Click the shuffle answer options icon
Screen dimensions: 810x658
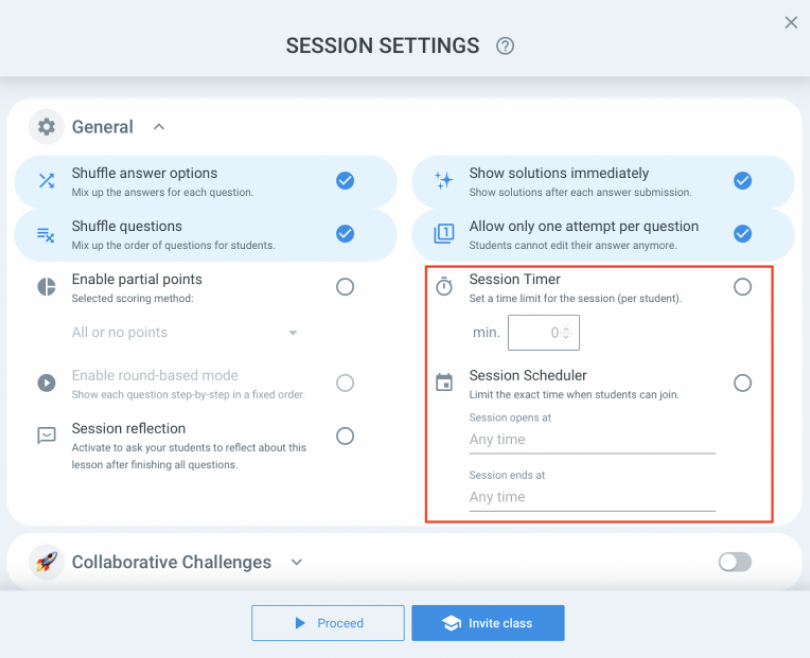46,180
